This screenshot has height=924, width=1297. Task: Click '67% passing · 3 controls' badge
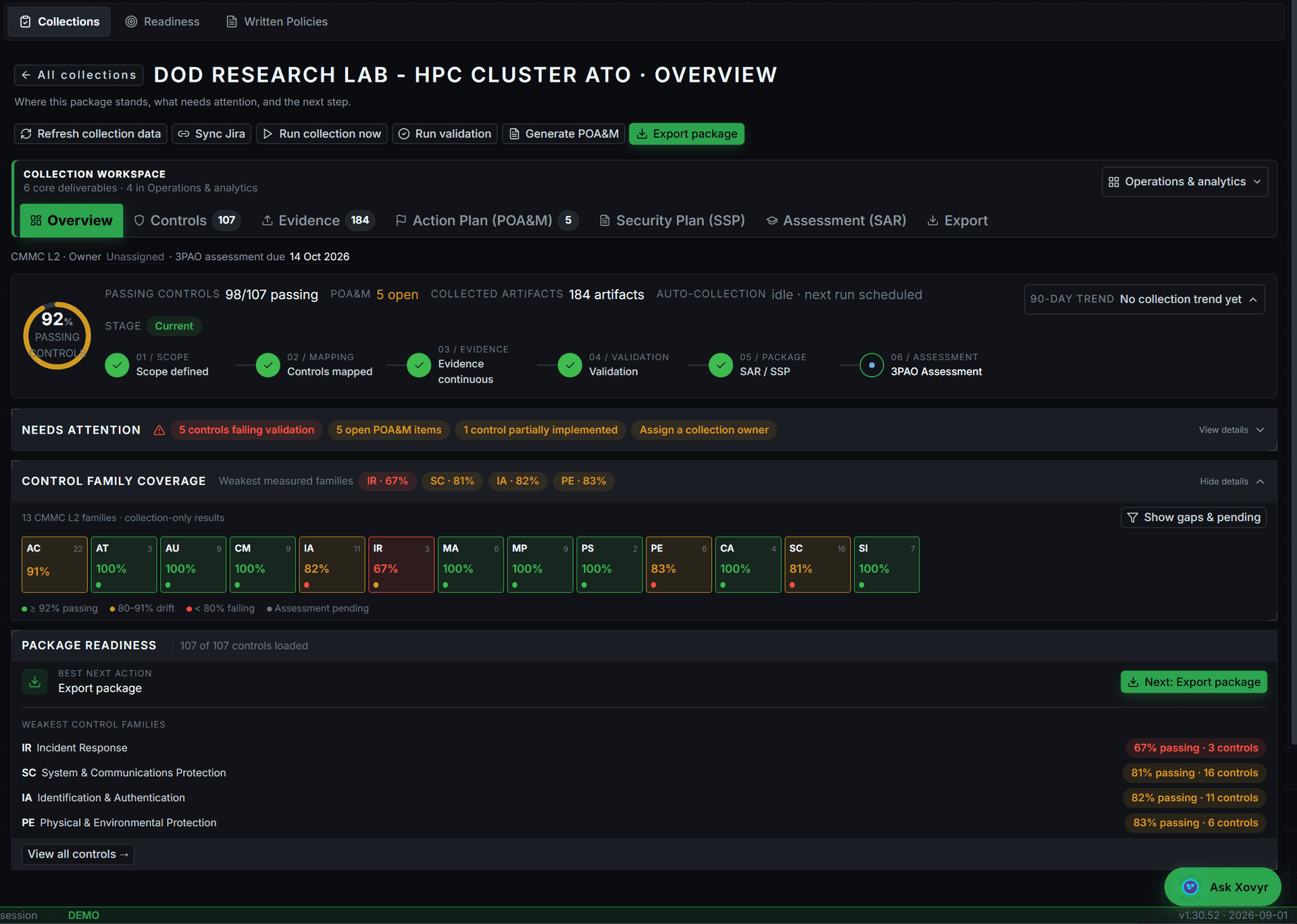pyautogui.click(x=1196, y=748)
